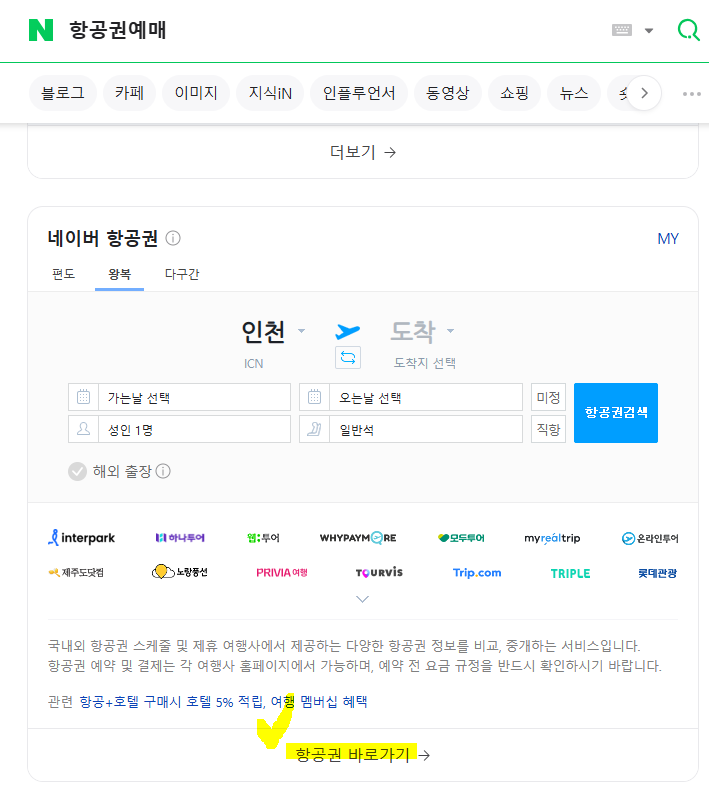Show next search category tabs arrow

click(644, 93)
